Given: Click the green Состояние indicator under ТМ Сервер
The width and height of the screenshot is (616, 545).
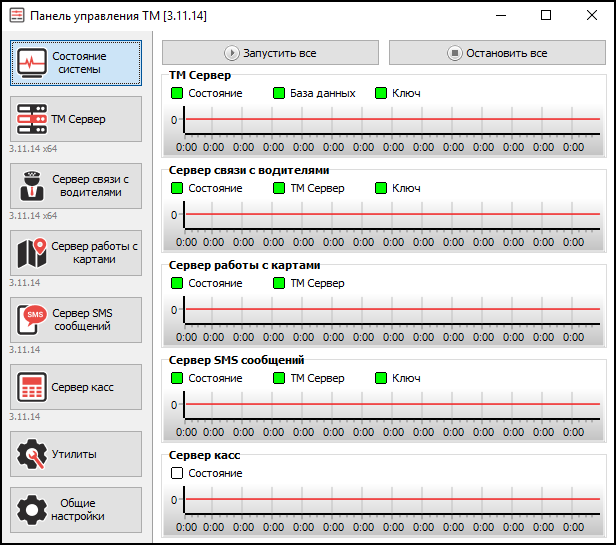Looking at the screenshot, I should pos(177,93).
